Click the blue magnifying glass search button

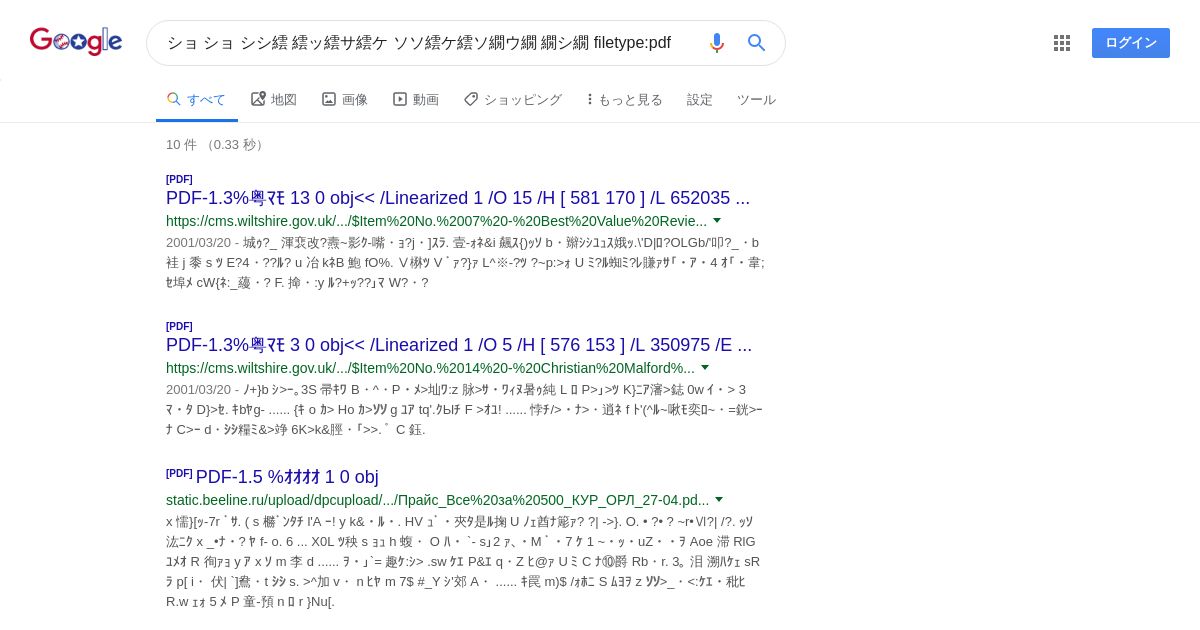point(757,43)
